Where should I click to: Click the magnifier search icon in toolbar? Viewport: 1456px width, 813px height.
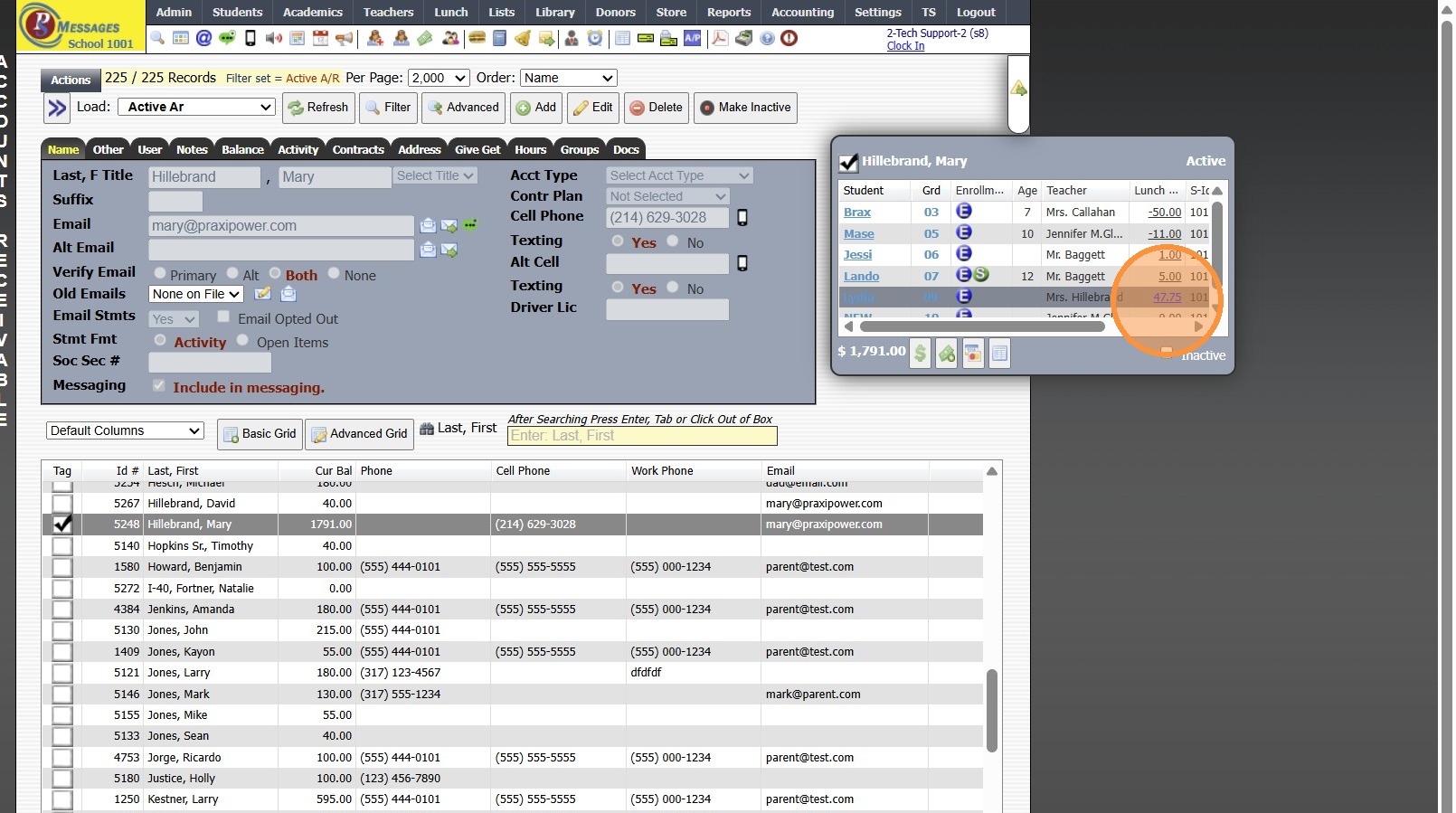157,38
